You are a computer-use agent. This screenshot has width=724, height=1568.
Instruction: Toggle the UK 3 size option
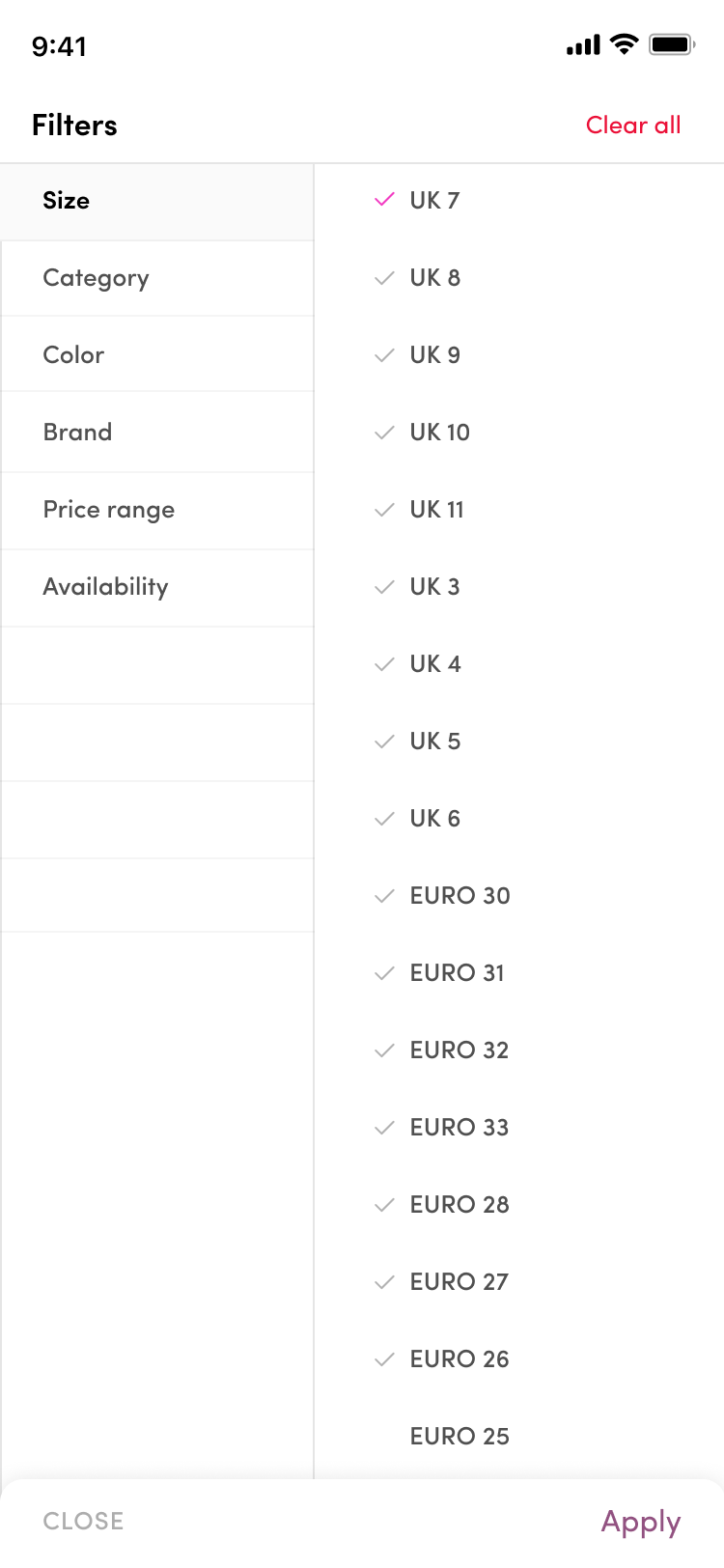435,587
